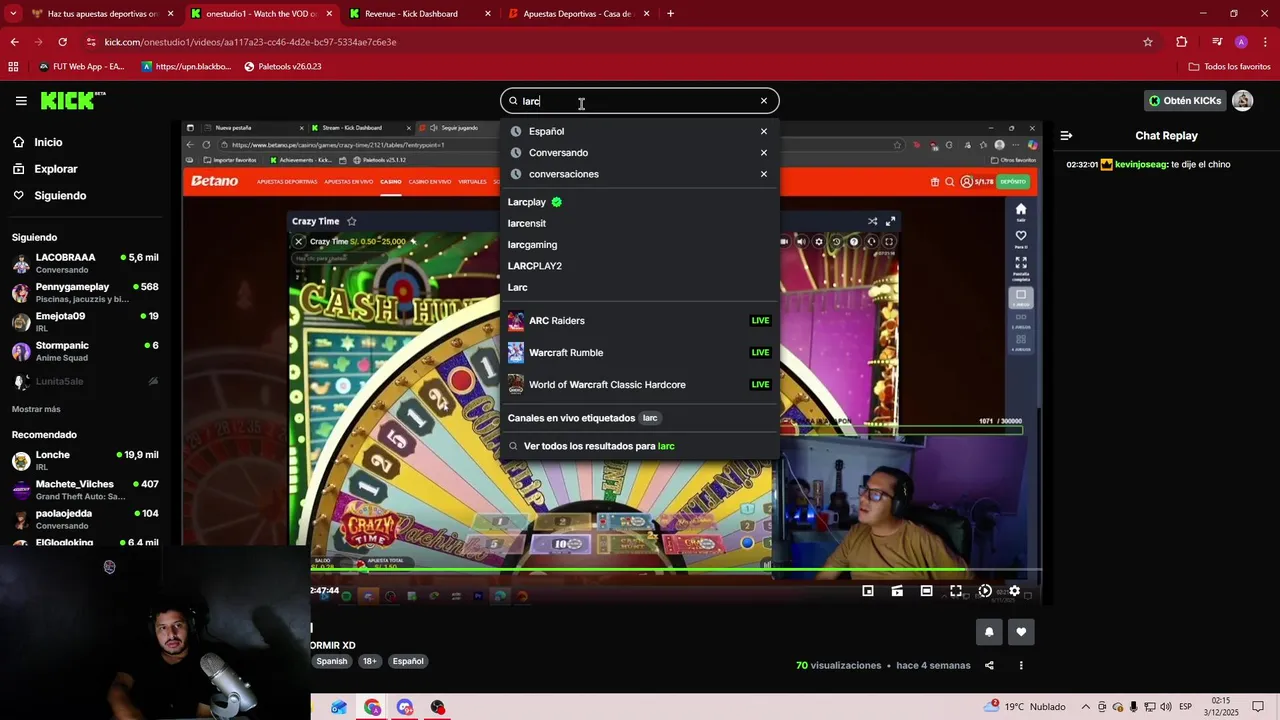Toggle mini player in the video controls
Image resolution: width=1280 pixels, height=720 pixels.
pyautogui.click(x=868, y=591)
